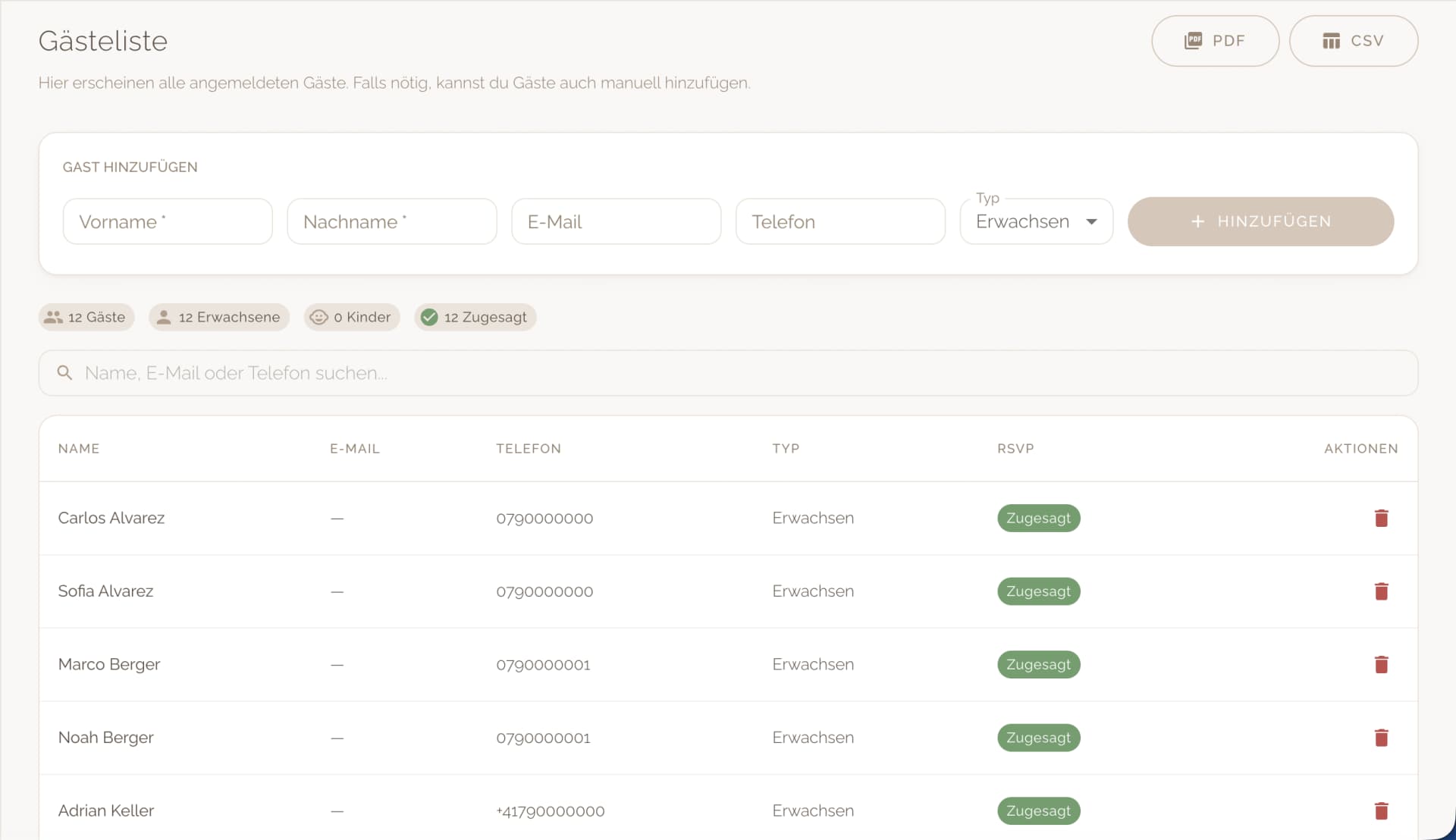Screen dimensions: 1456x840
Task: Select the E-Mail input field
Action: [616, 221]
